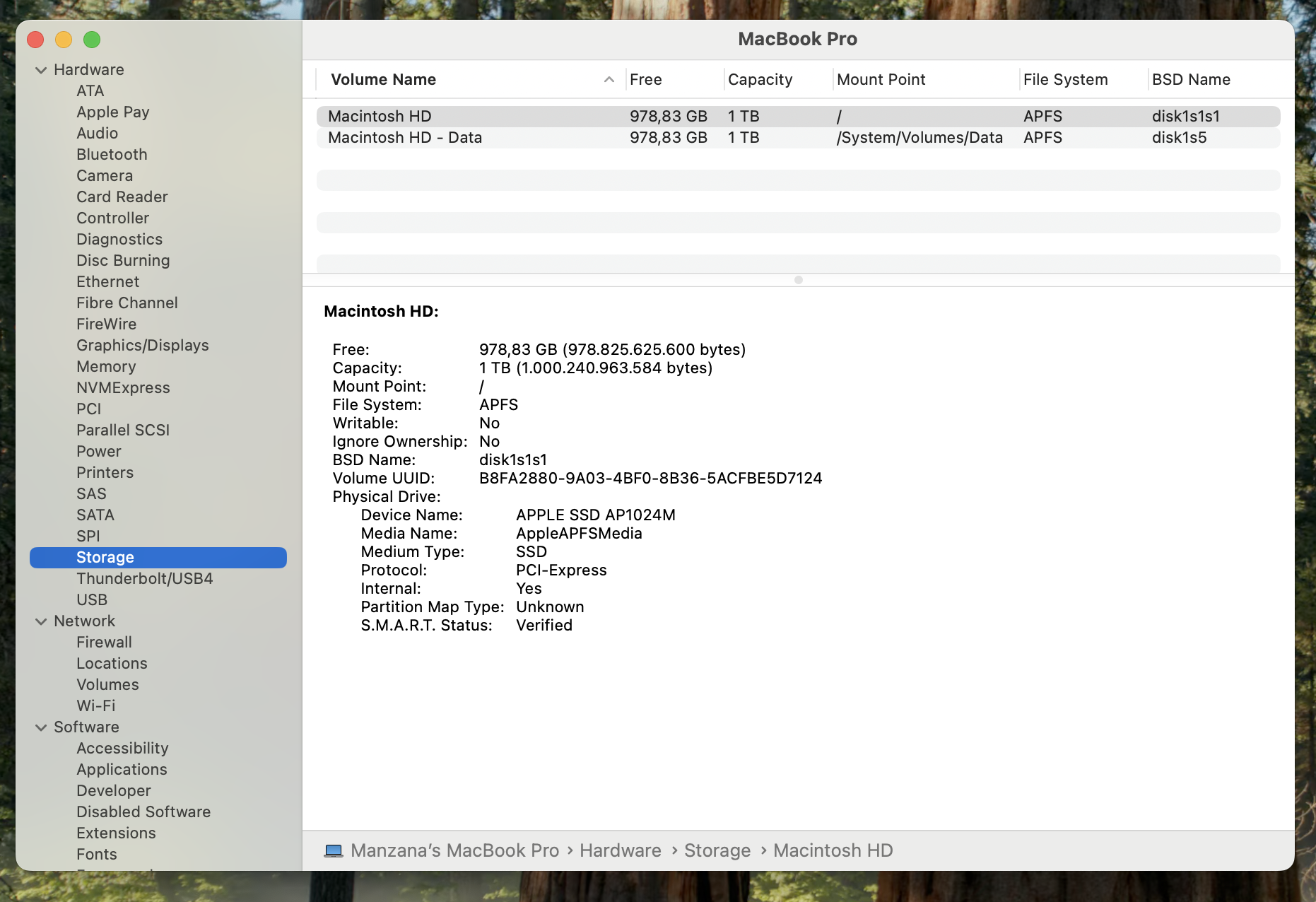Click Manzana's MacBook Pro breadcrumb
Screen dimensions: 1316x902
pos(454,850)
